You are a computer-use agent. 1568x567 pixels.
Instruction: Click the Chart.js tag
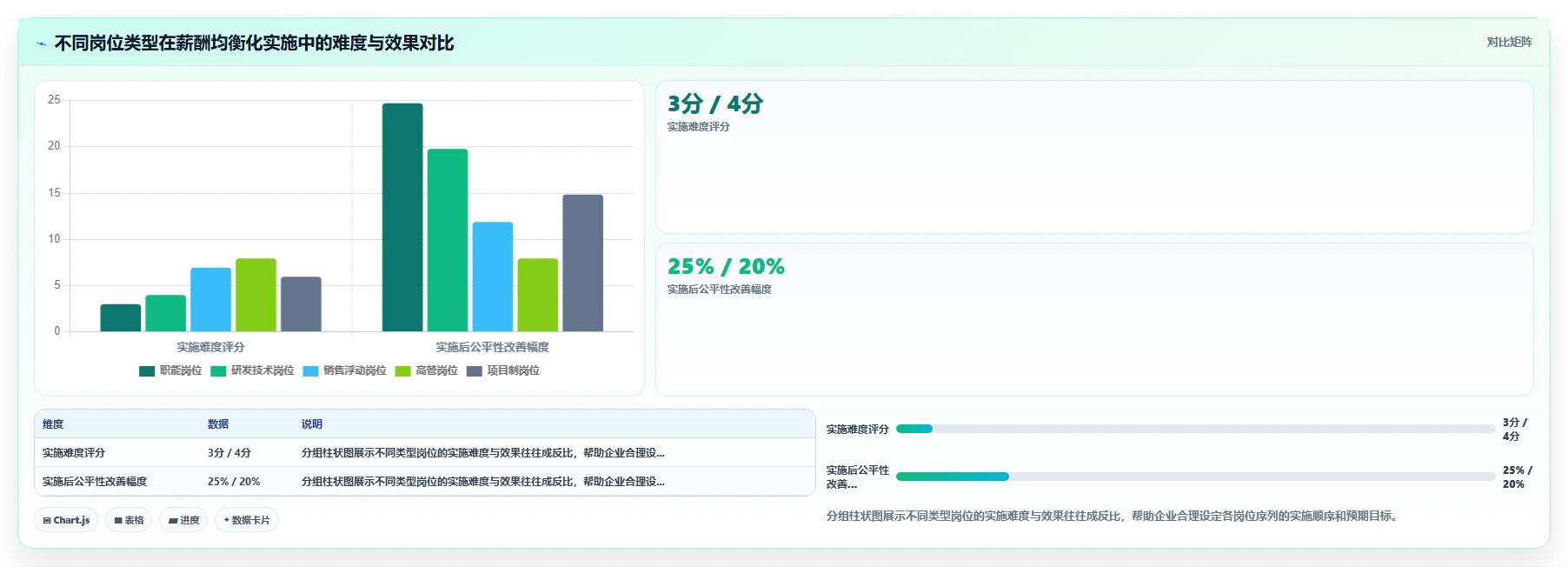tap(66, 520)
